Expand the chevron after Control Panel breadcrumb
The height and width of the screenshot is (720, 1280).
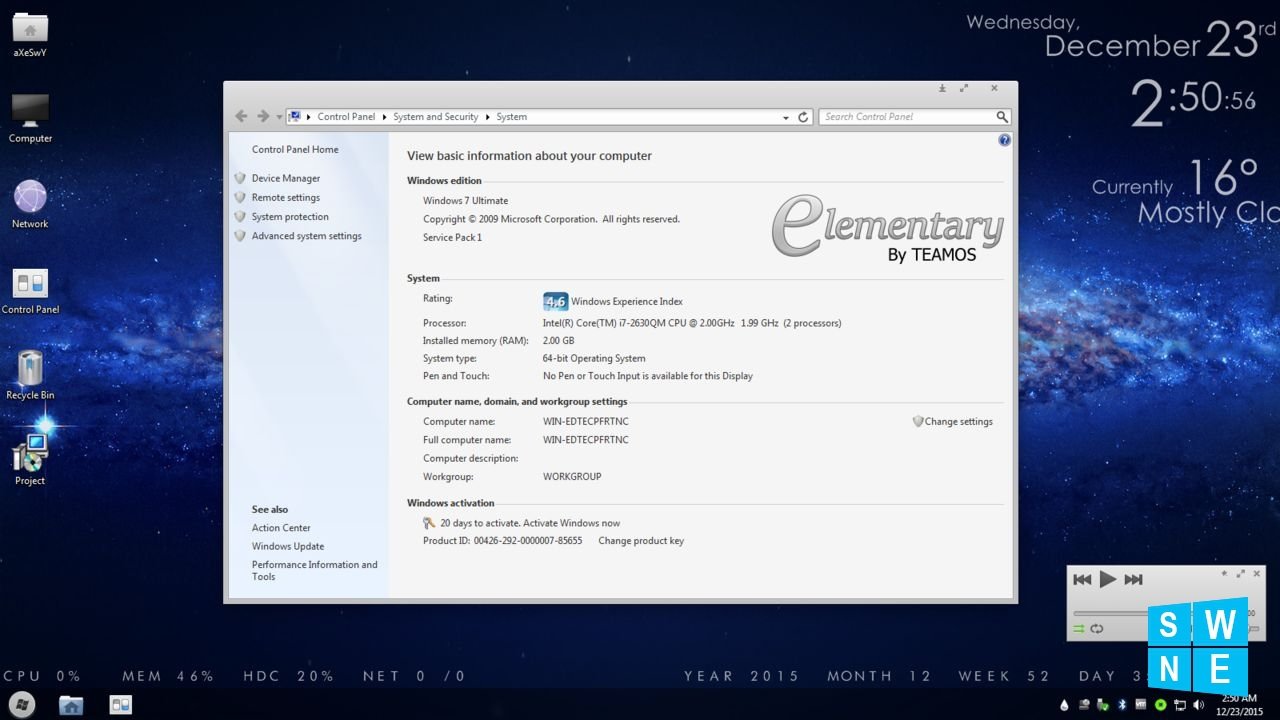point(385,117)
